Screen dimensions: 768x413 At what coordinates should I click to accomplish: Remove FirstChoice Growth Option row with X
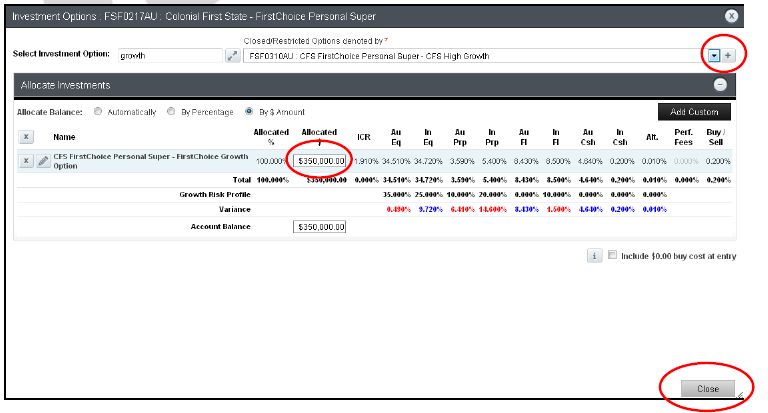coord(26,160)
